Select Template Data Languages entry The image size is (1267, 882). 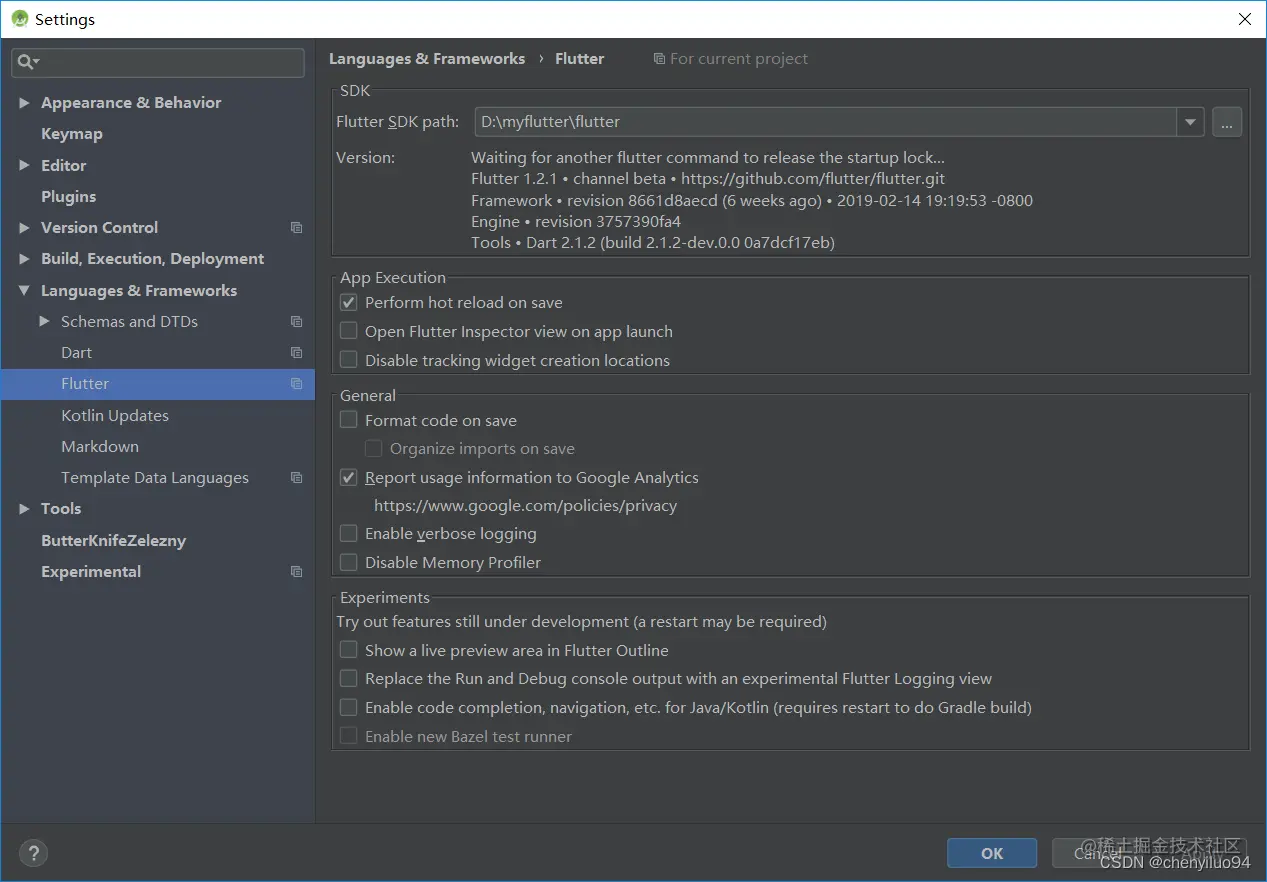pyautogui.click(x=157, y=478)
